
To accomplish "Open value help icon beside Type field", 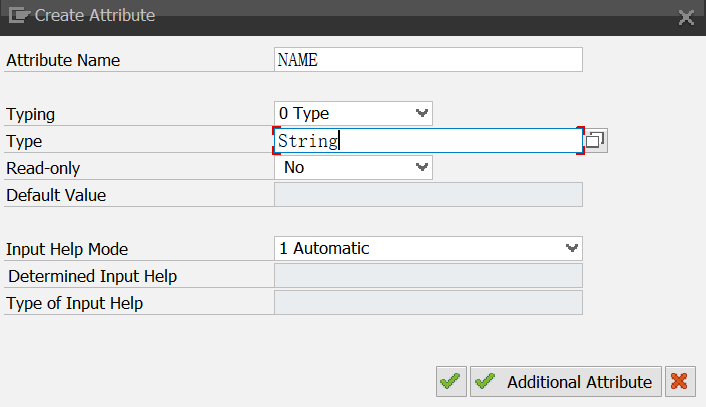I will click(596, 140).
